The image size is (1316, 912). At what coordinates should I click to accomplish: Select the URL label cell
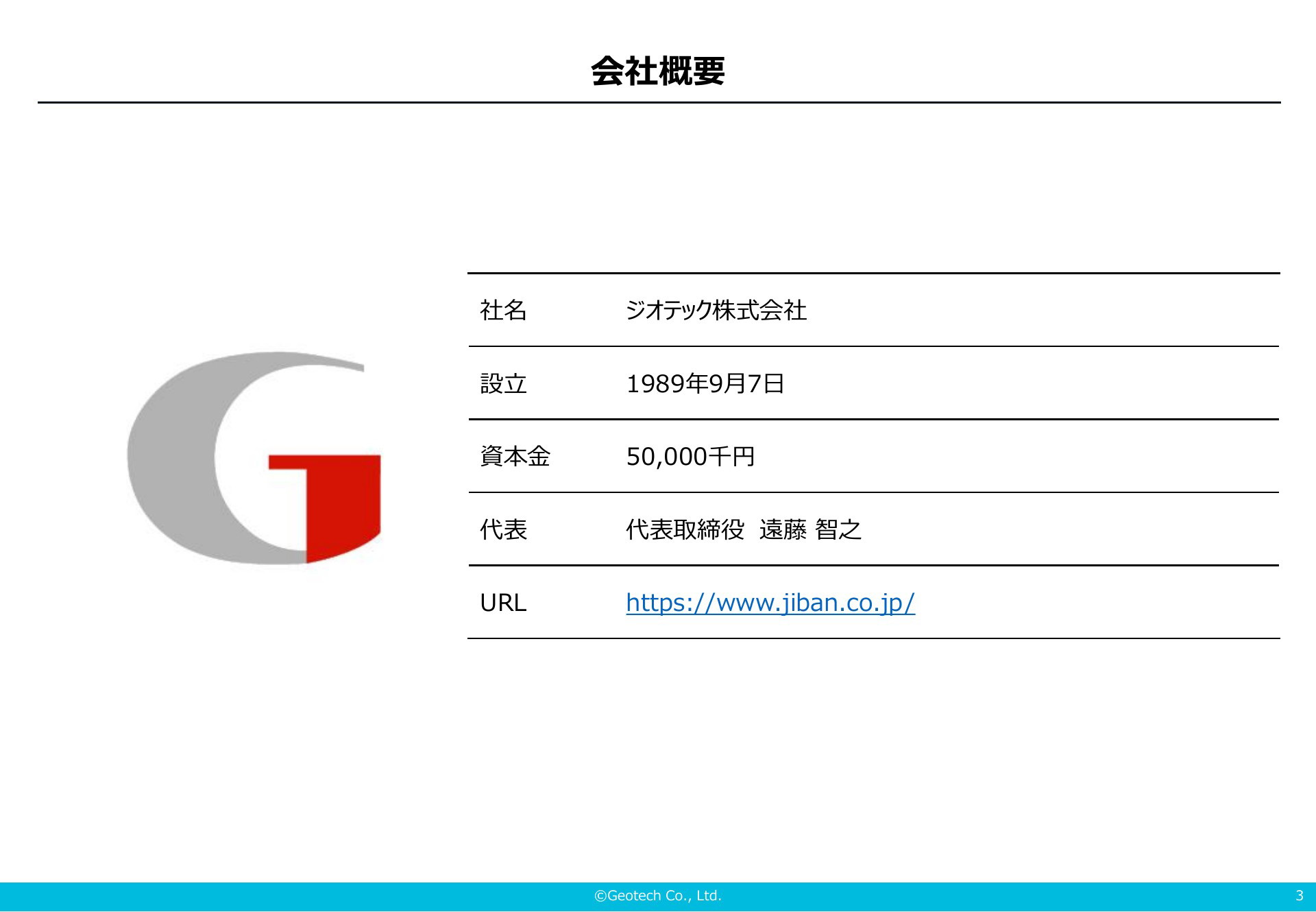(x=503, y=603)
